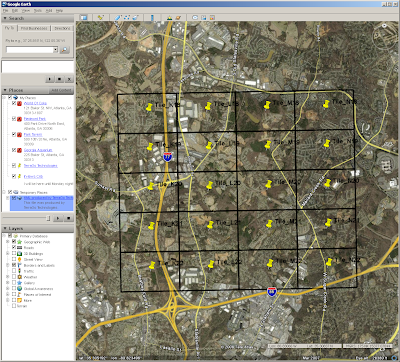Enable the Terrain layer checkbox

[14, 306]
